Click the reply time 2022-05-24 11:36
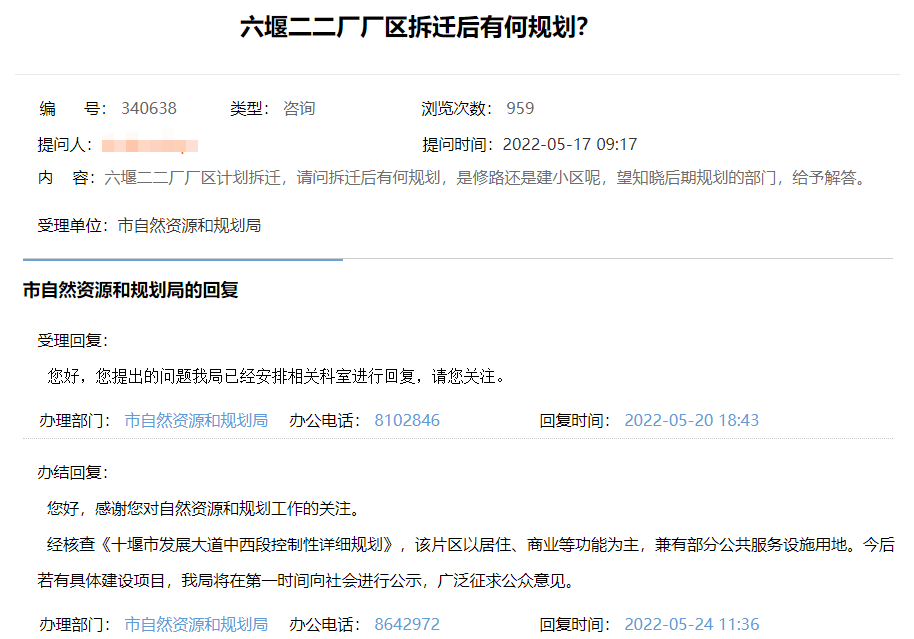 click(x=691, y=624)
